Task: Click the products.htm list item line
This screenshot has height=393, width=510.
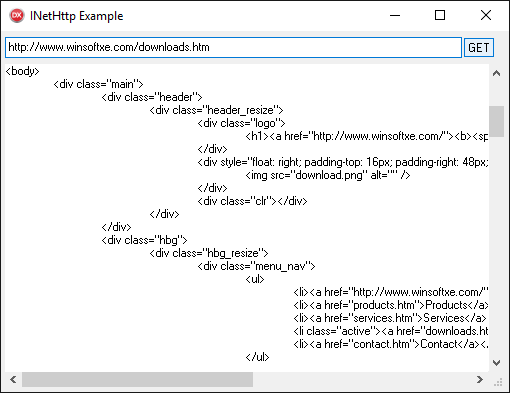Action: [391, 305]
